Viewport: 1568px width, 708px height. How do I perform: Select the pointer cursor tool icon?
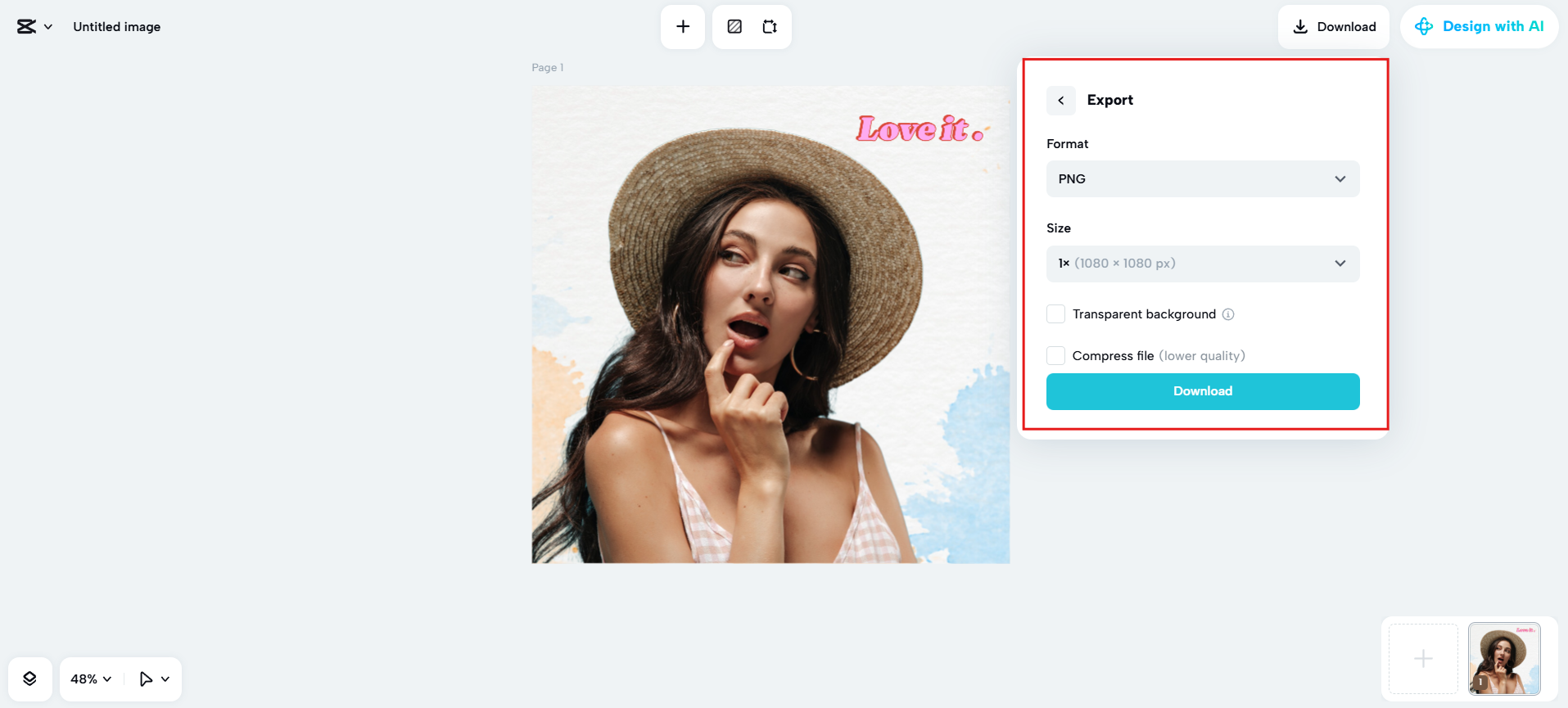click(146, 679)
